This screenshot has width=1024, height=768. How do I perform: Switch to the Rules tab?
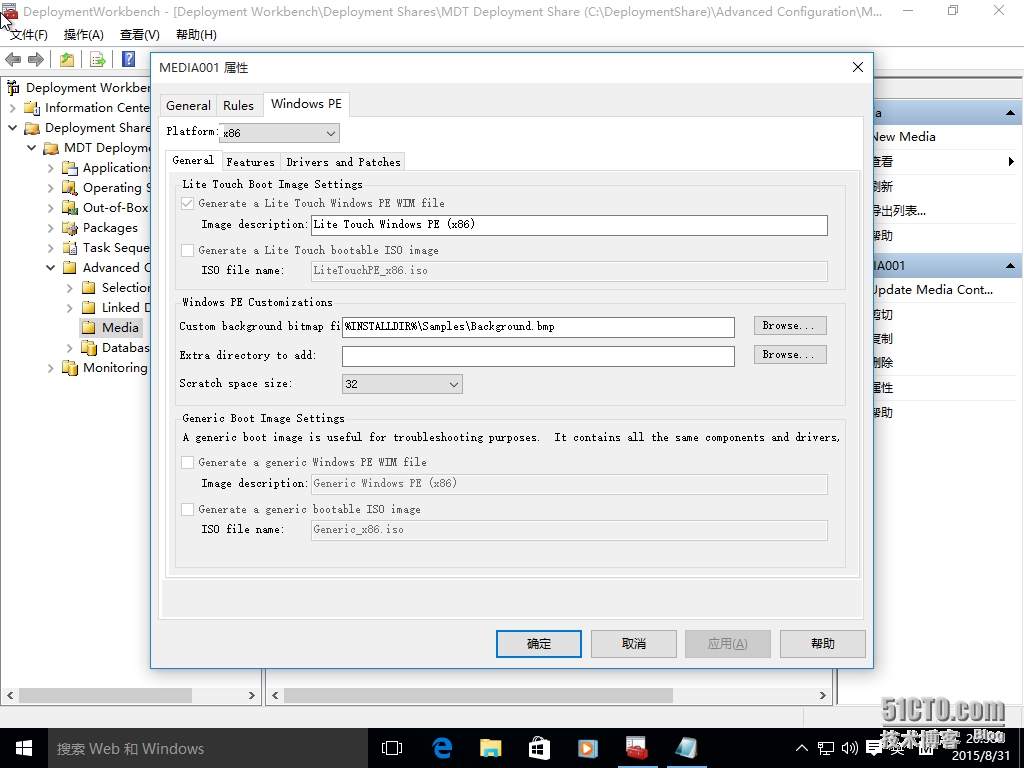pyautogui.click(x=238, y=106)
